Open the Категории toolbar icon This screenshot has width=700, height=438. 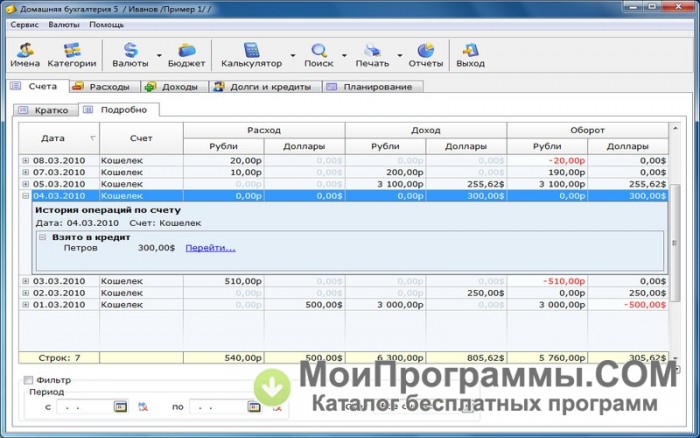tap(72, 54)
